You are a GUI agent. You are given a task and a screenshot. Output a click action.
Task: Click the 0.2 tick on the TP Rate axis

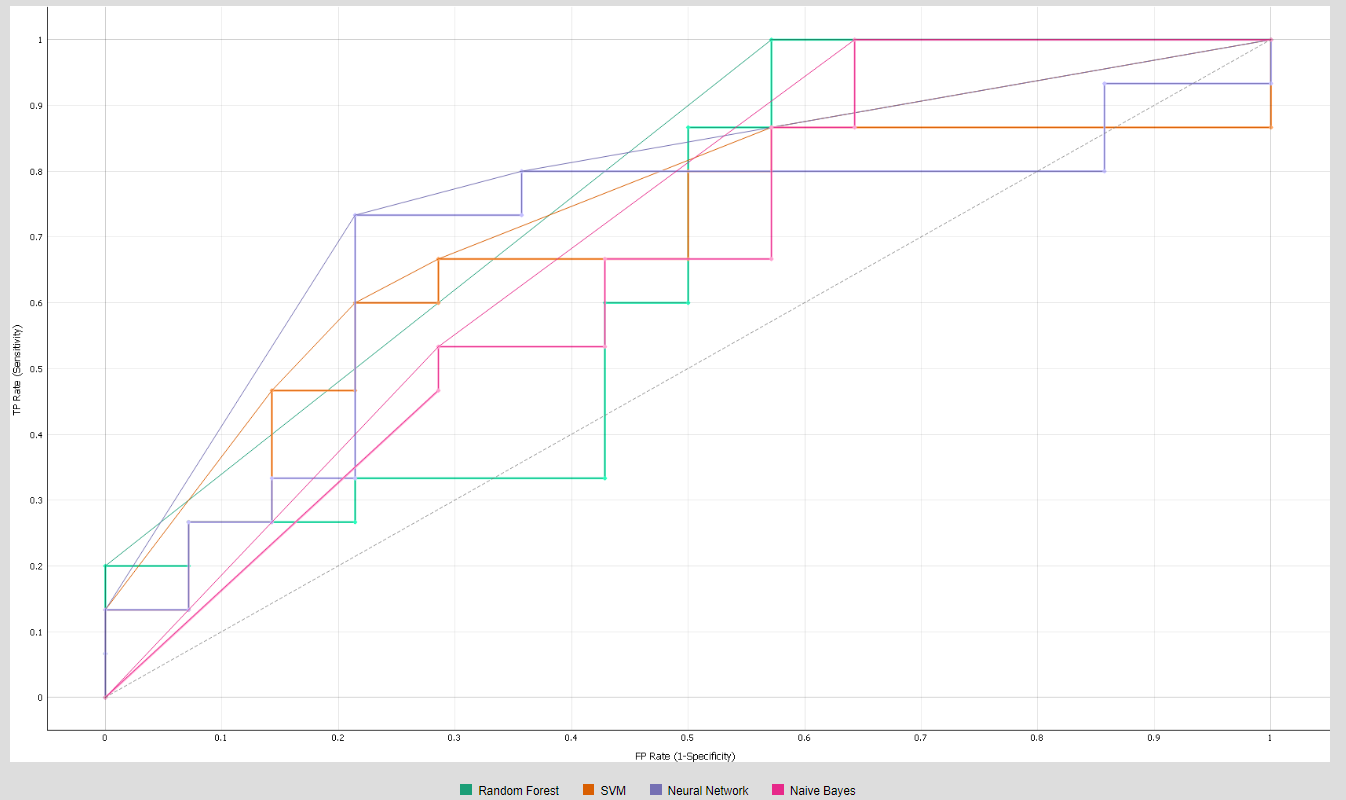[38, 566]
